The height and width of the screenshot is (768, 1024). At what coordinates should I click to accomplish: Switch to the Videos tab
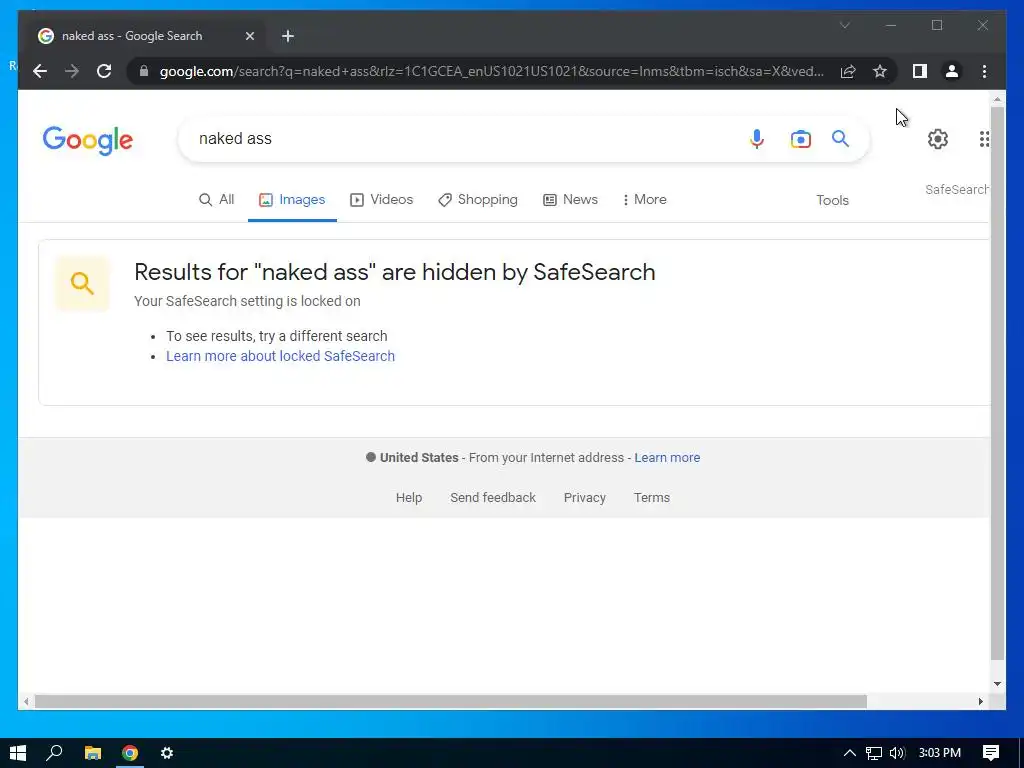coord(381,200)
